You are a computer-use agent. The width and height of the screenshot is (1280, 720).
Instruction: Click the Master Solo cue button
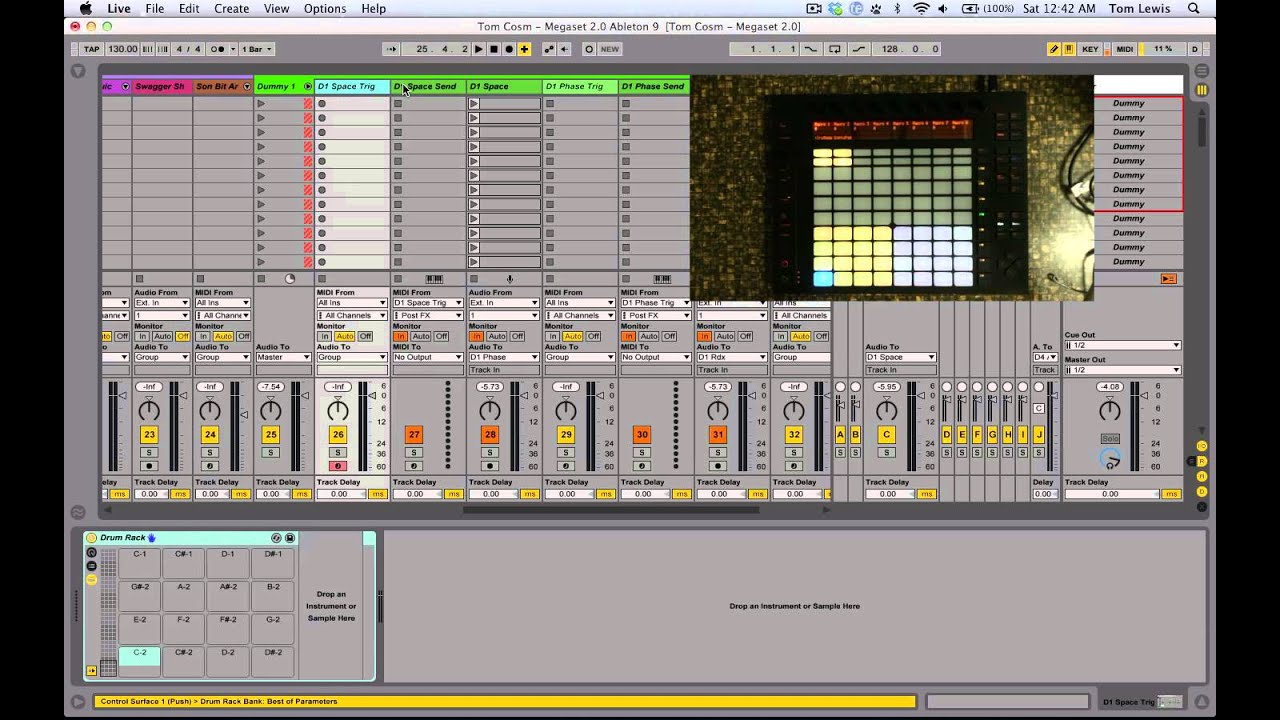pyautogui.click(x=1110, y=439)
